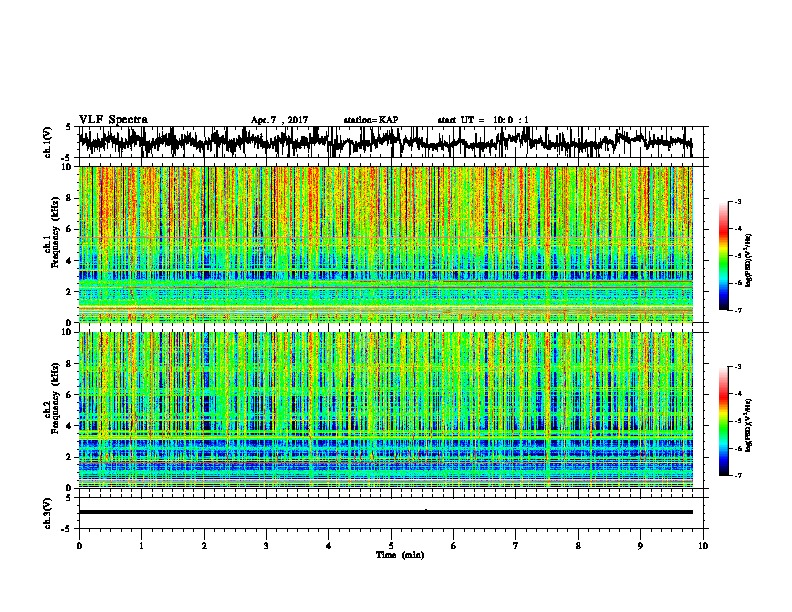
Task: Click the ch.1 voltage waveform trace
Action: pyautogui.click(x=385, y=141)
